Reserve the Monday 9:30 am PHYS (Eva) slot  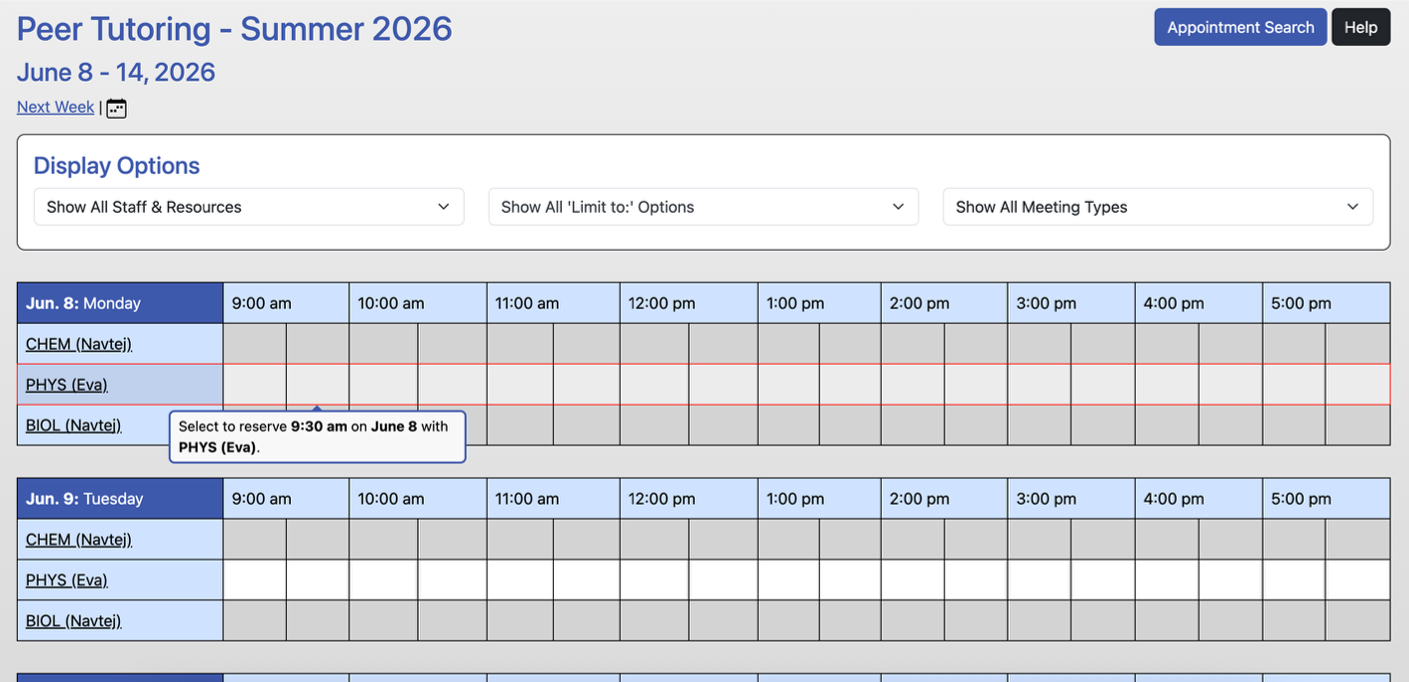click(x=318, y=385)
